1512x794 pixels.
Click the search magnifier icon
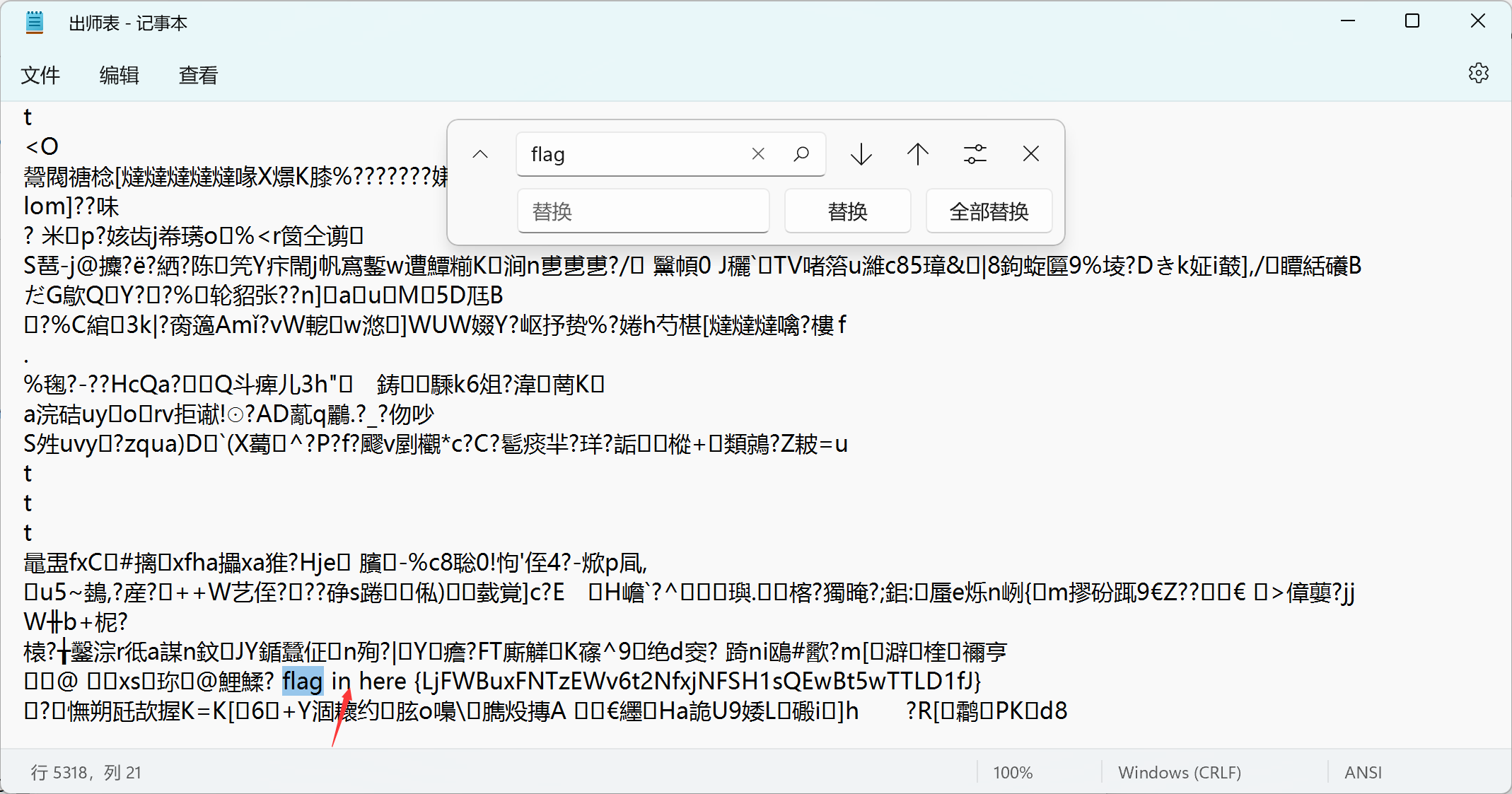(801, 154)
